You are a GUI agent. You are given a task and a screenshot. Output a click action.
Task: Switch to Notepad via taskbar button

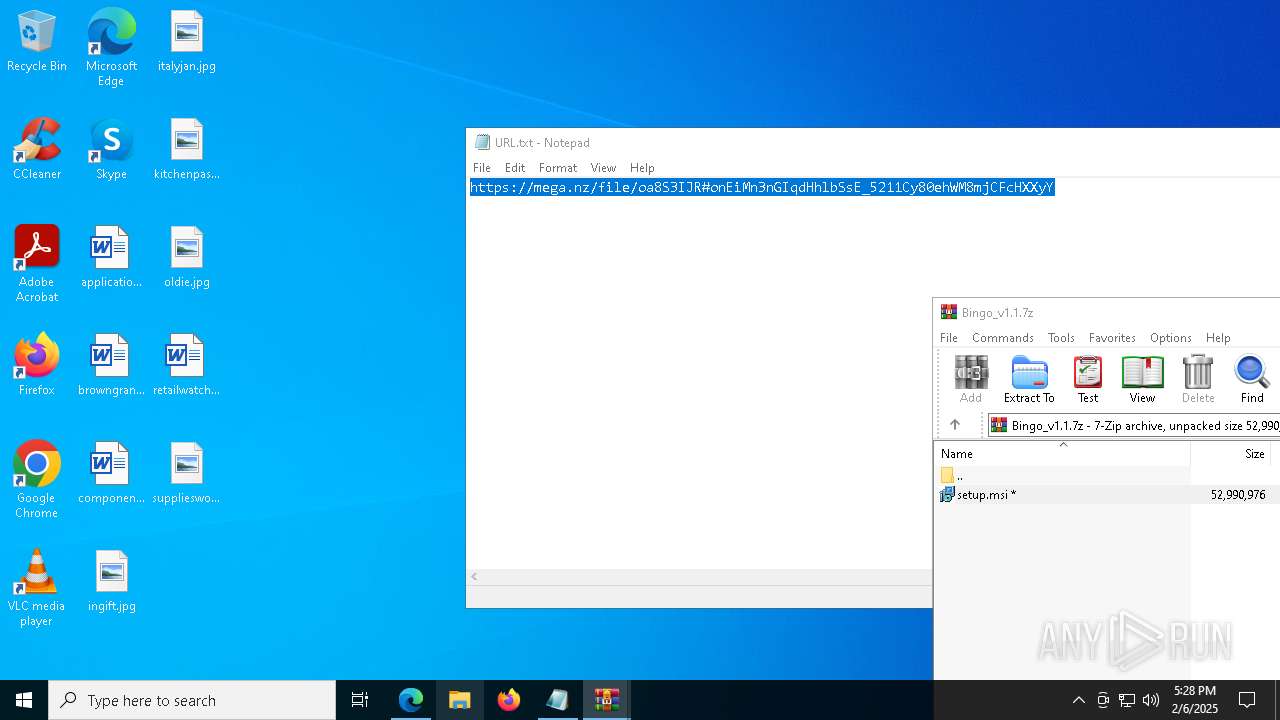558,700
